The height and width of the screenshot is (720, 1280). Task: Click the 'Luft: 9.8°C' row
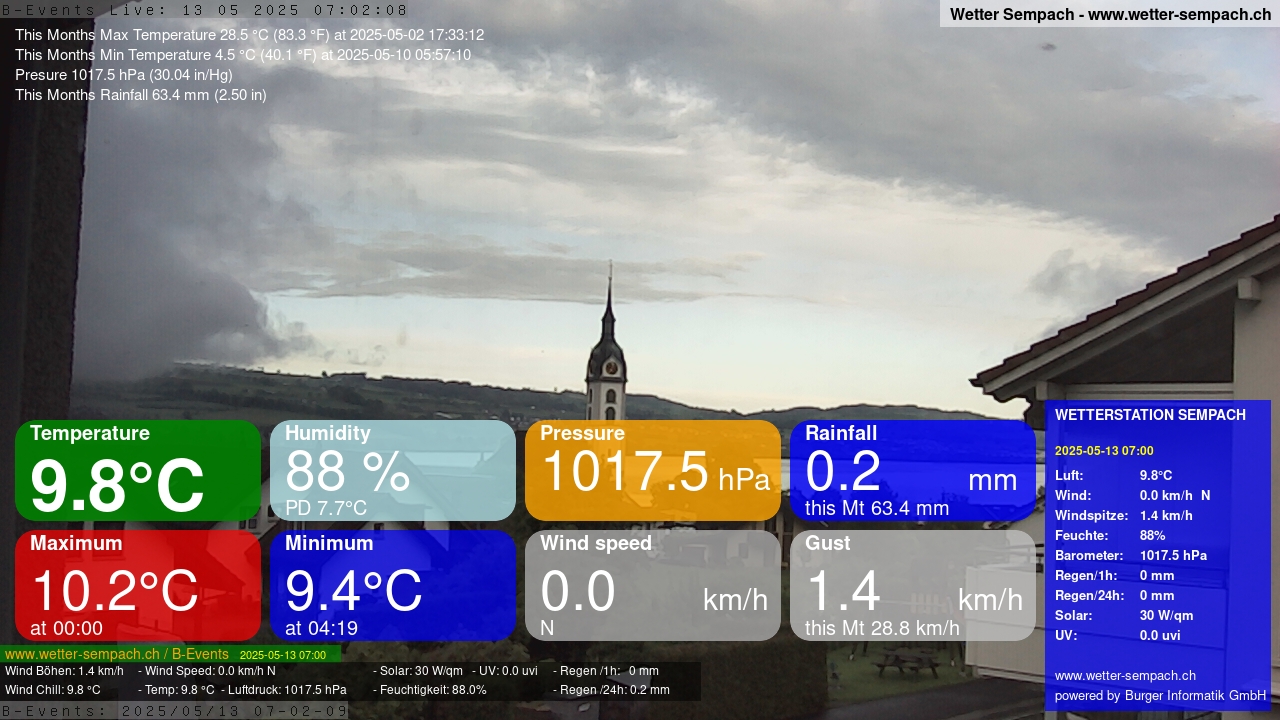1114,476
